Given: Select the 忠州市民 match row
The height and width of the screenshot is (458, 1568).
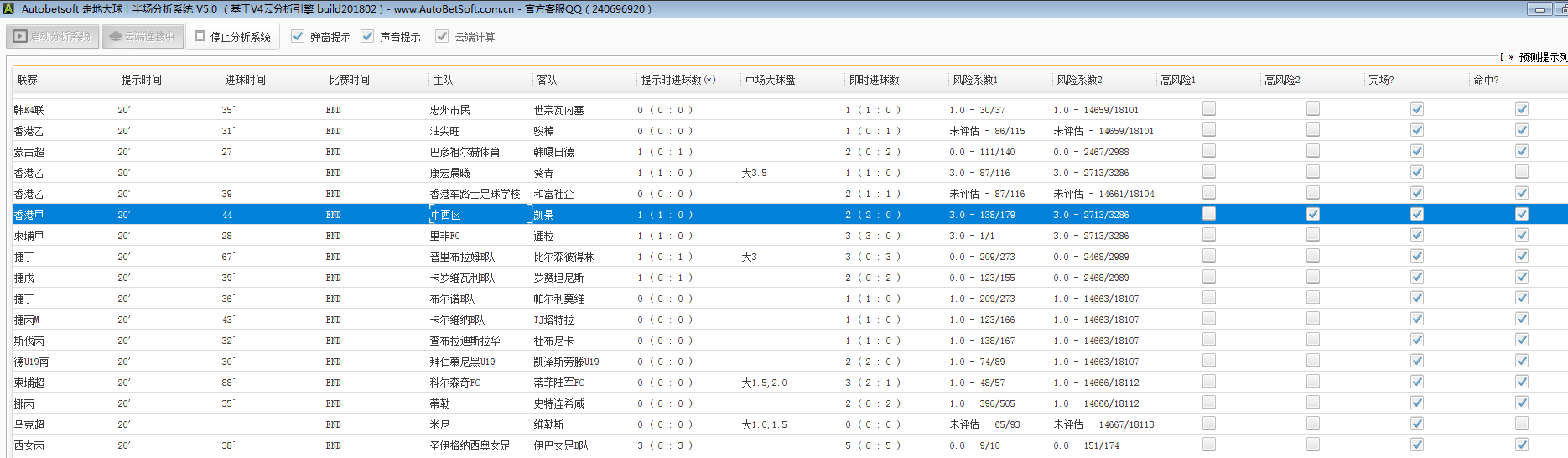Looking at the screenshot, I should pos(450,110).
